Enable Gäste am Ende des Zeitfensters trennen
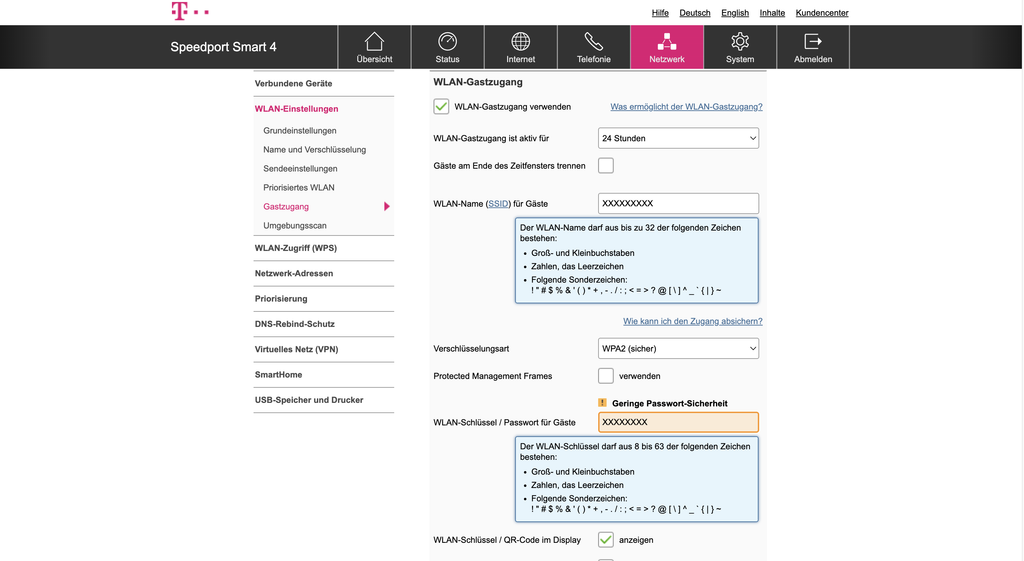The image size is (1024, 561). (x=606, y=166)
